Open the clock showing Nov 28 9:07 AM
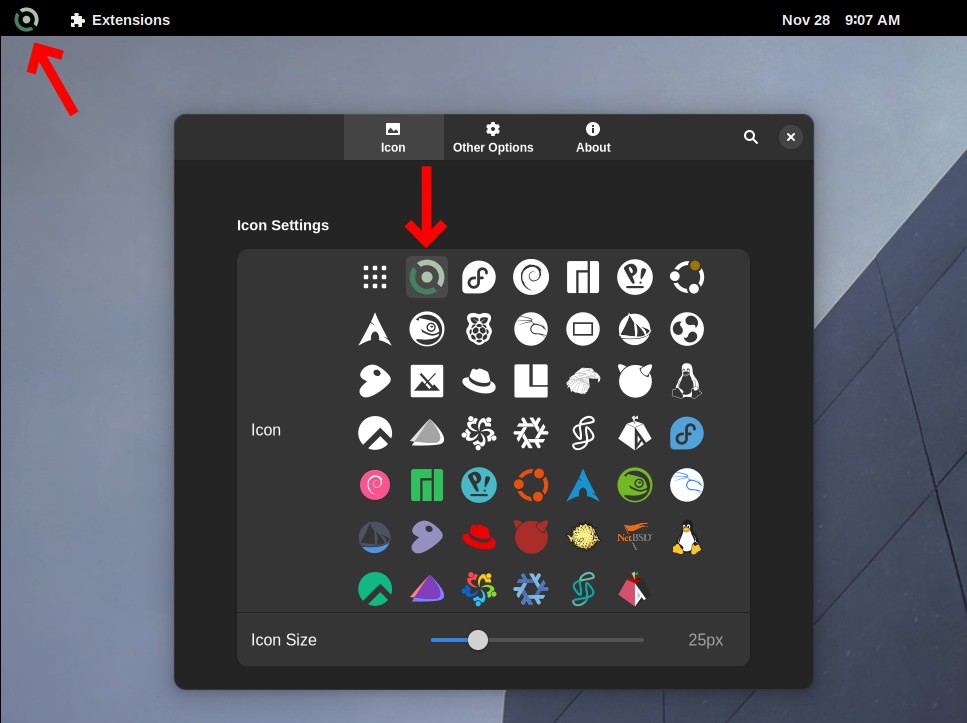The width and height of the screenshot is (967, 723). 841,20
